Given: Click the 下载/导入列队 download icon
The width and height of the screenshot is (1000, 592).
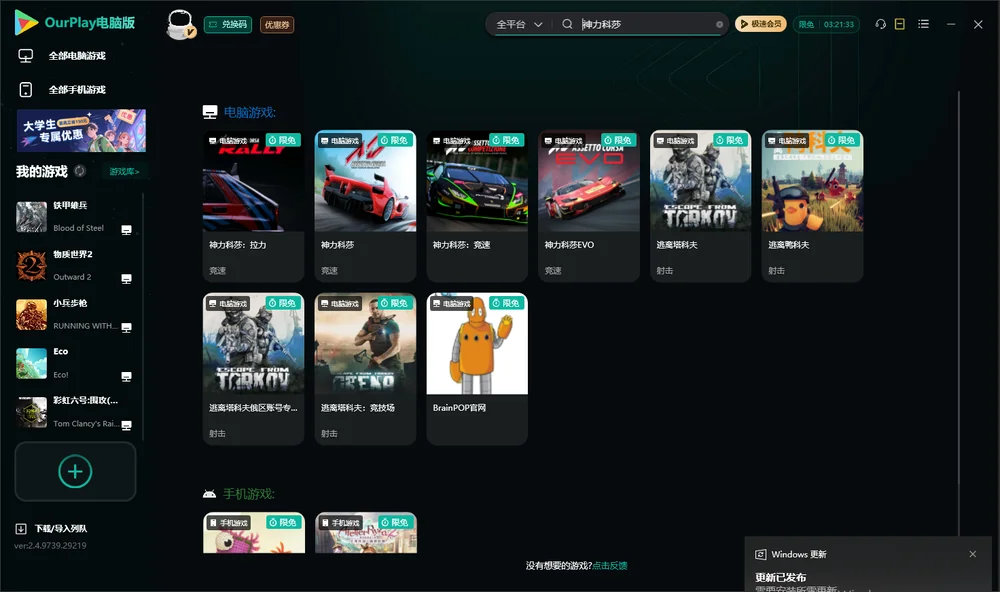Looking at the screenshot, I should [21, 528].
